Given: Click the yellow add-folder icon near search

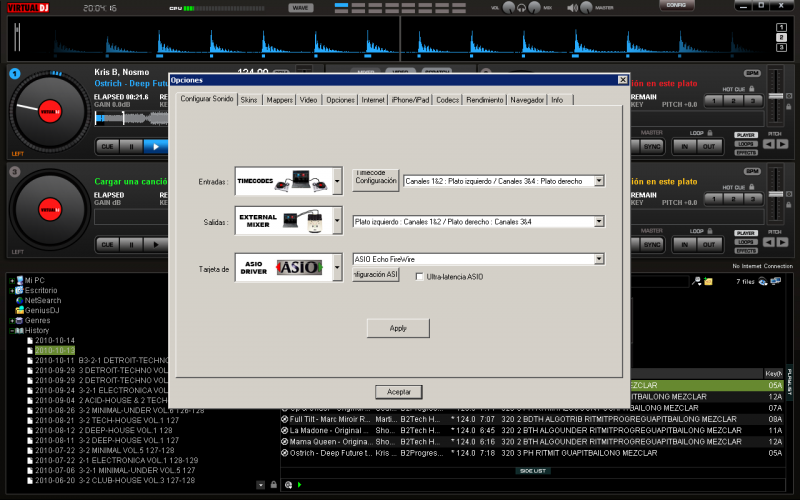Looking at the screenshot, I should coord(708,281).
